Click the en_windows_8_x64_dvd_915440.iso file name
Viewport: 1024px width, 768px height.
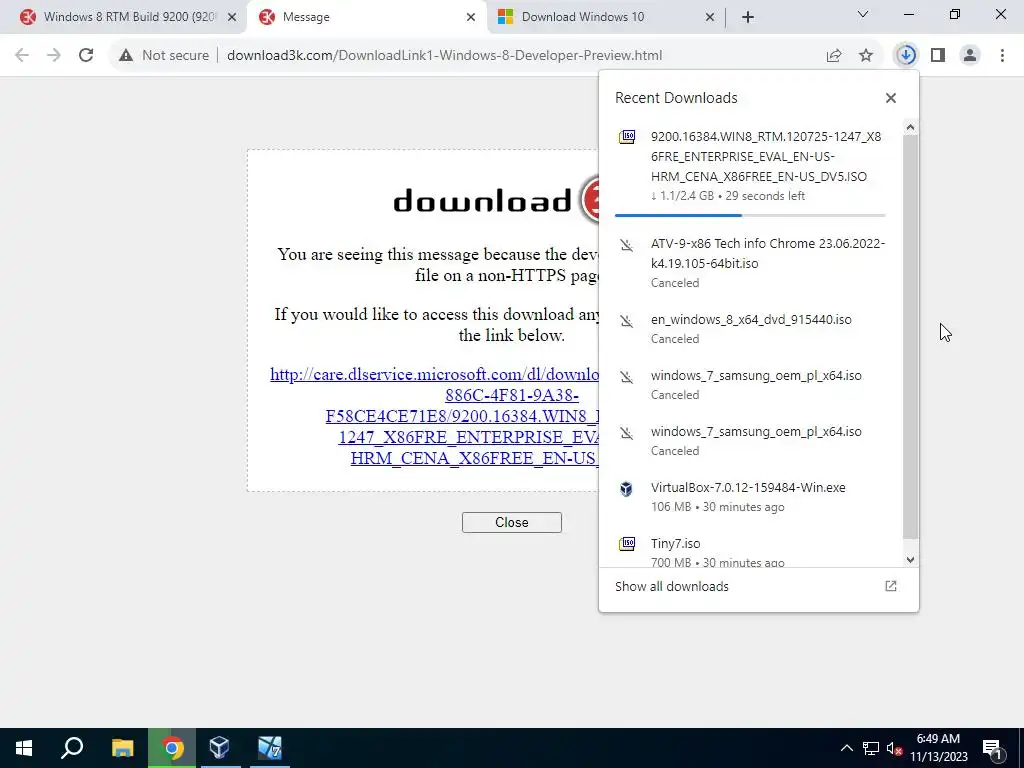point(751,320)
